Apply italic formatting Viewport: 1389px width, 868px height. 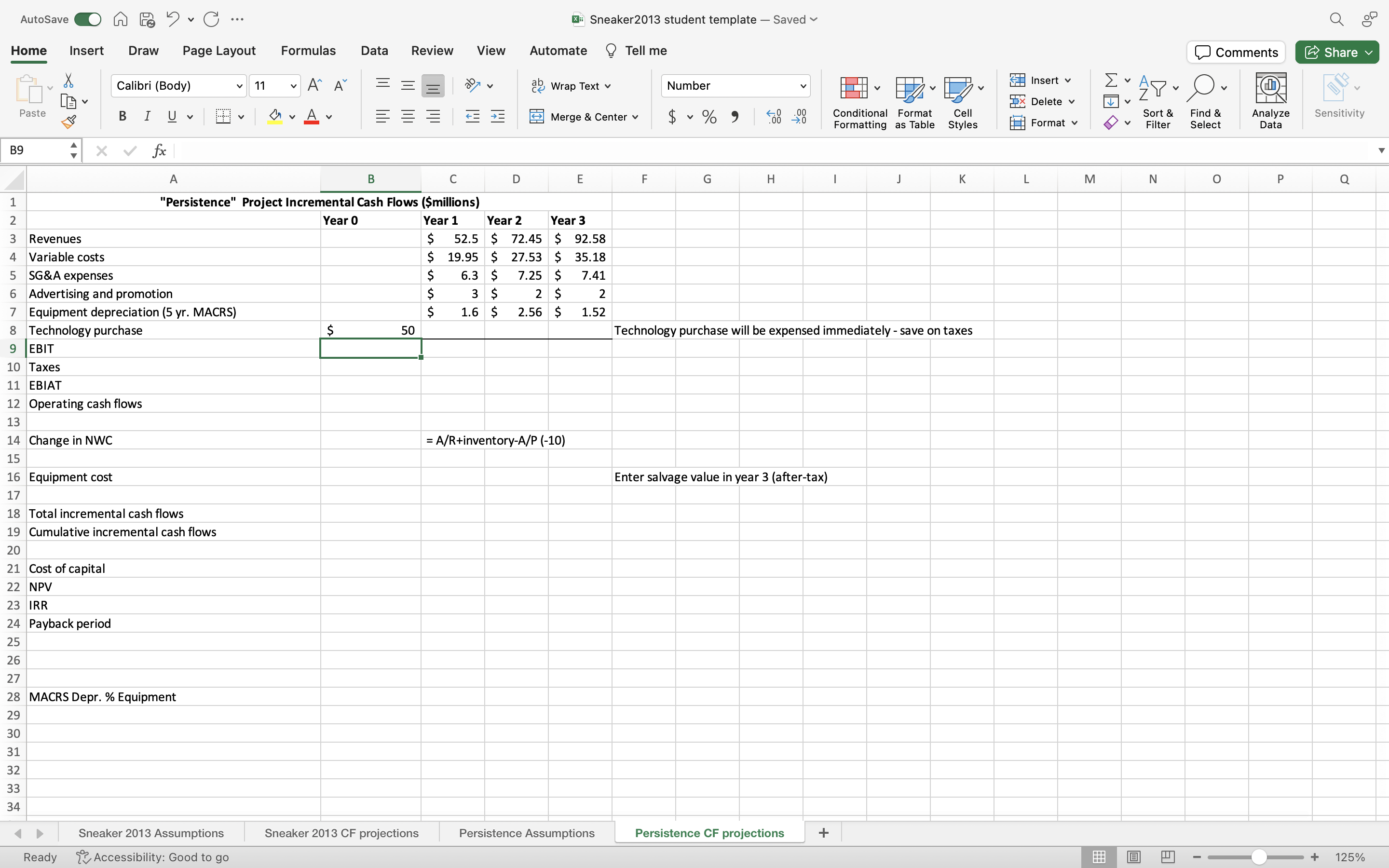(148, 117)
